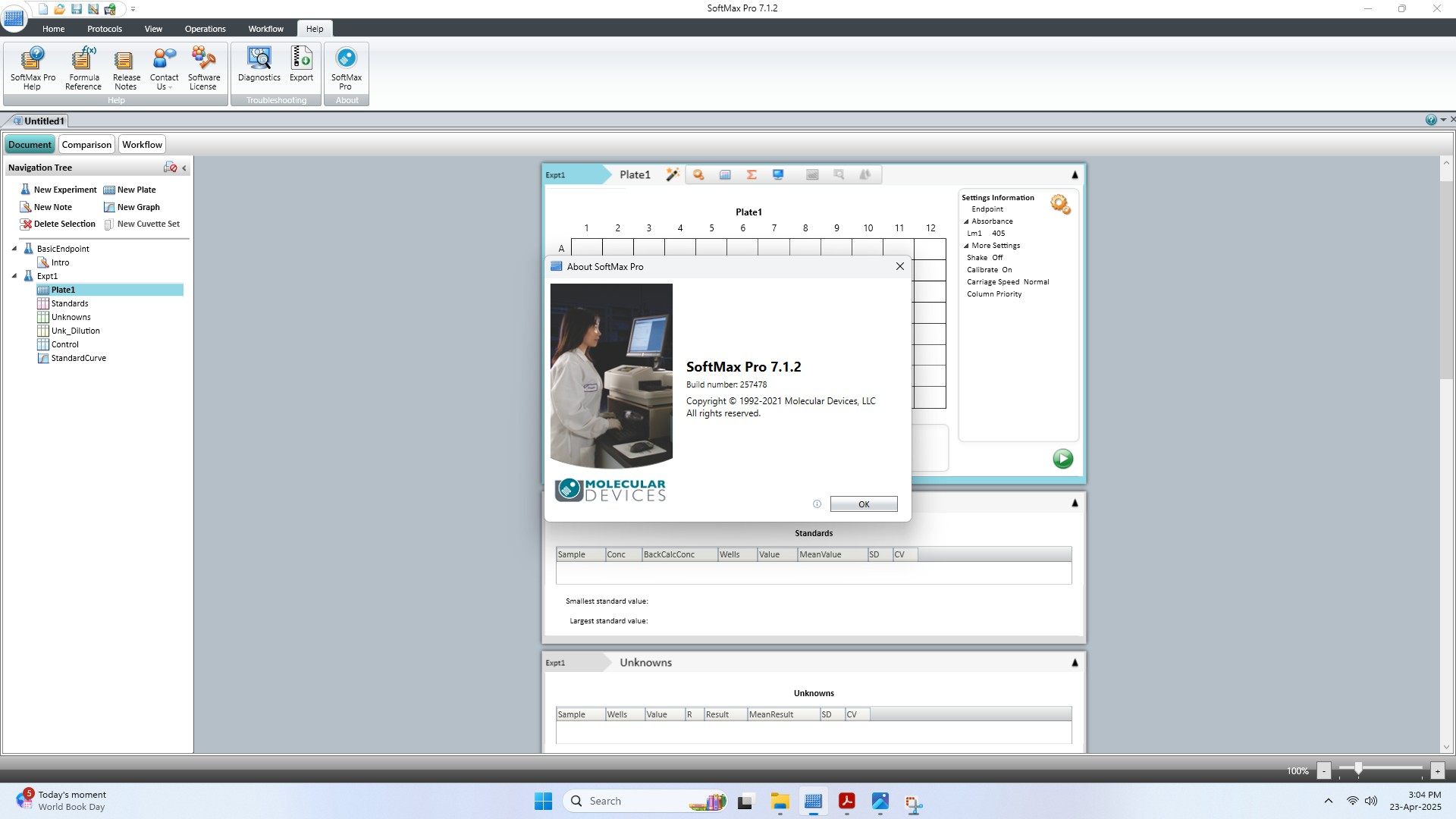Click the Export troubleshooting icon
The width and height of the screenshot is (1456, 819).
[x=301, y=64]
